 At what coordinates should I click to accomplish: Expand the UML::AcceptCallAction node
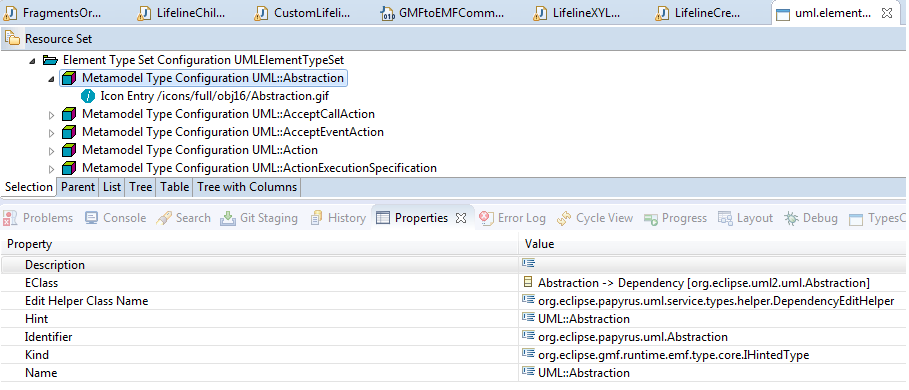[52, 115]
